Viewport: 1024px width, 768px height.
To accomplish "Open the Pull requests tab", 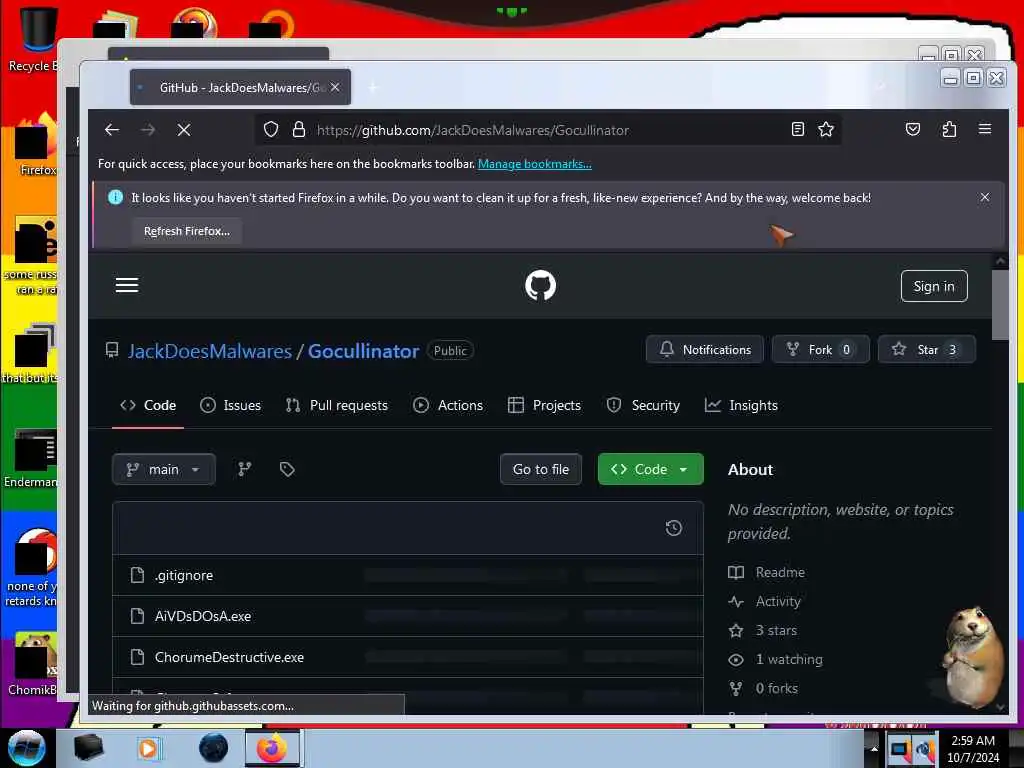I will (x=336, y=406).
